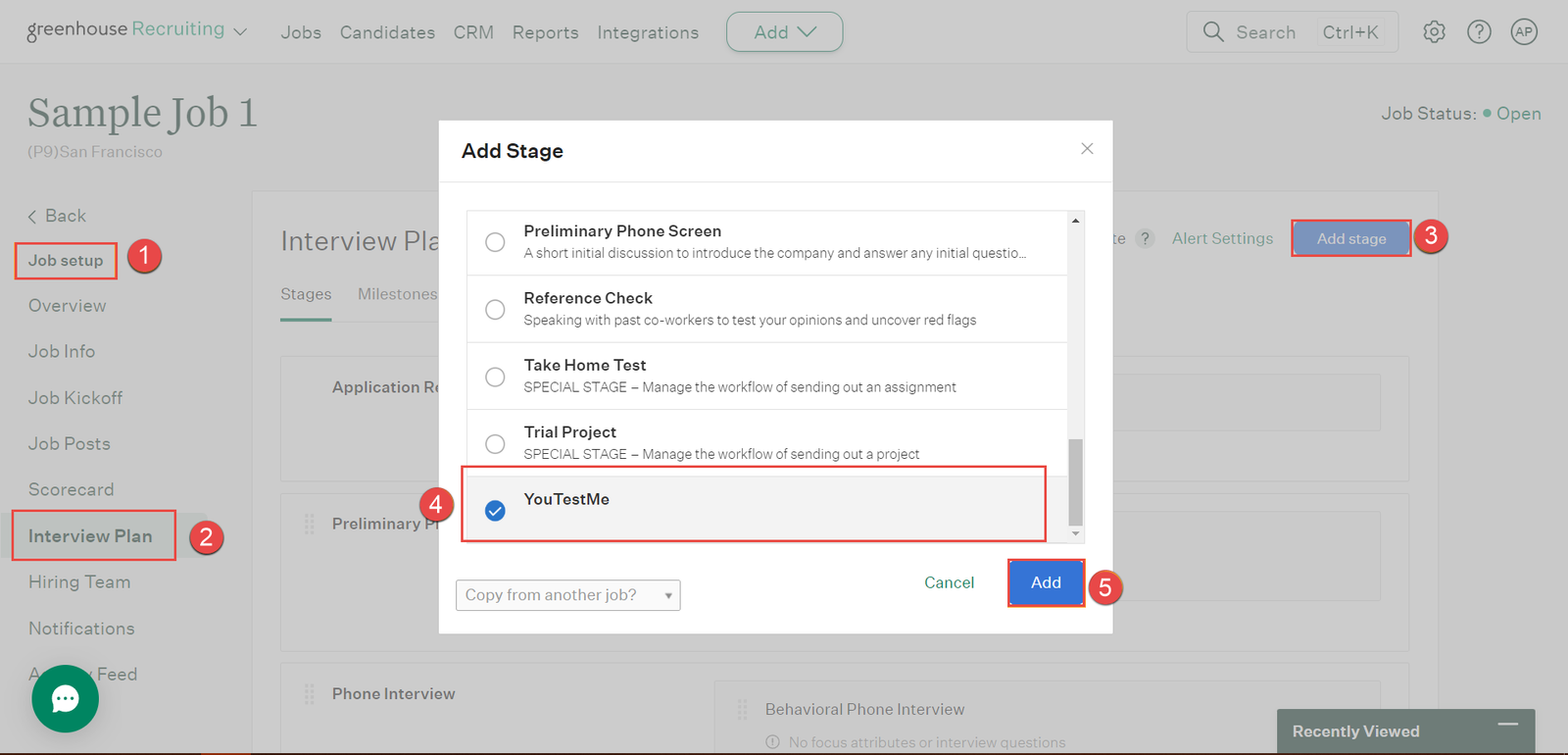Screen dimensions: 1568x755
Task: Open the Candidates menu item
Action: tap(387, 32)
